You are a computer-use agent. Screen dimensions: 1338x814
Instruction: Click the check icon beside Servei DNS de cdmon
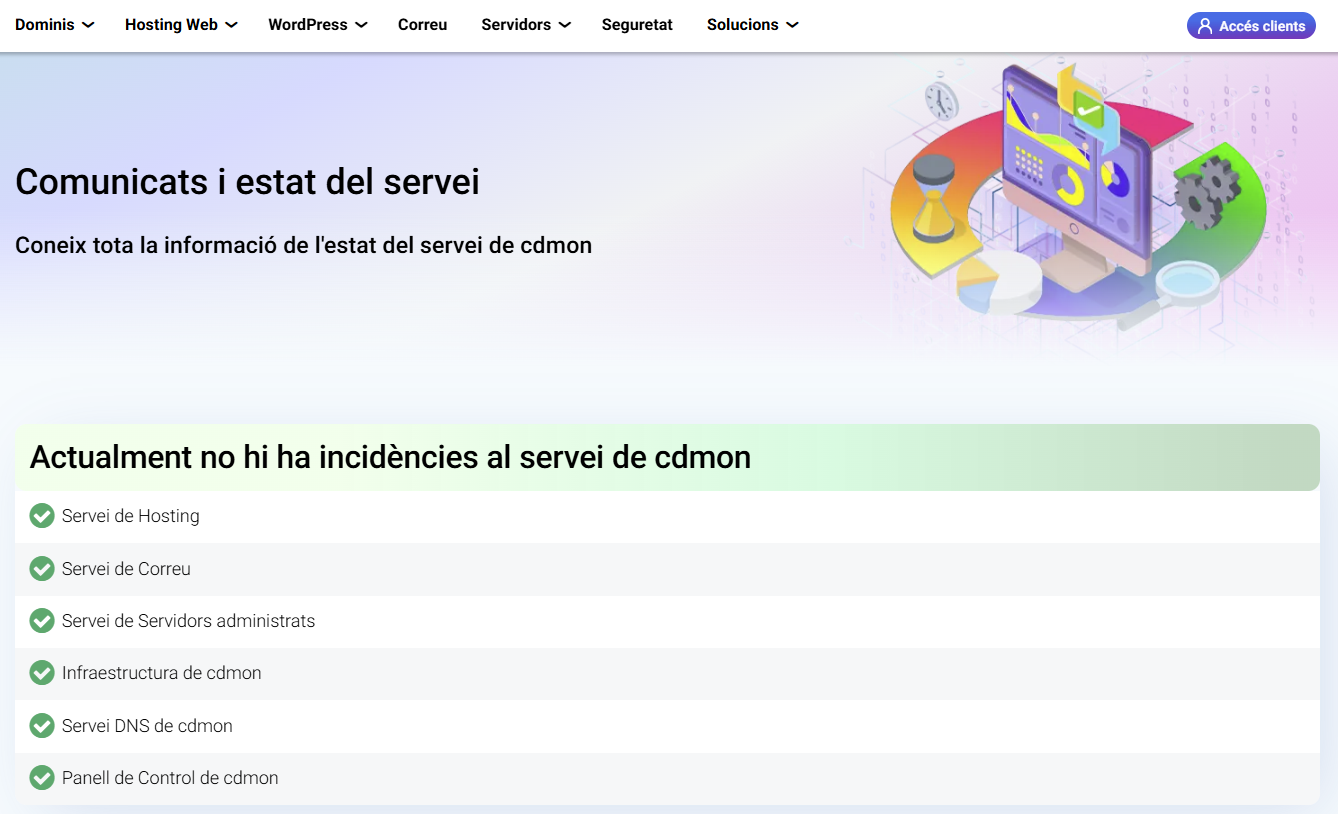(42, 726)
